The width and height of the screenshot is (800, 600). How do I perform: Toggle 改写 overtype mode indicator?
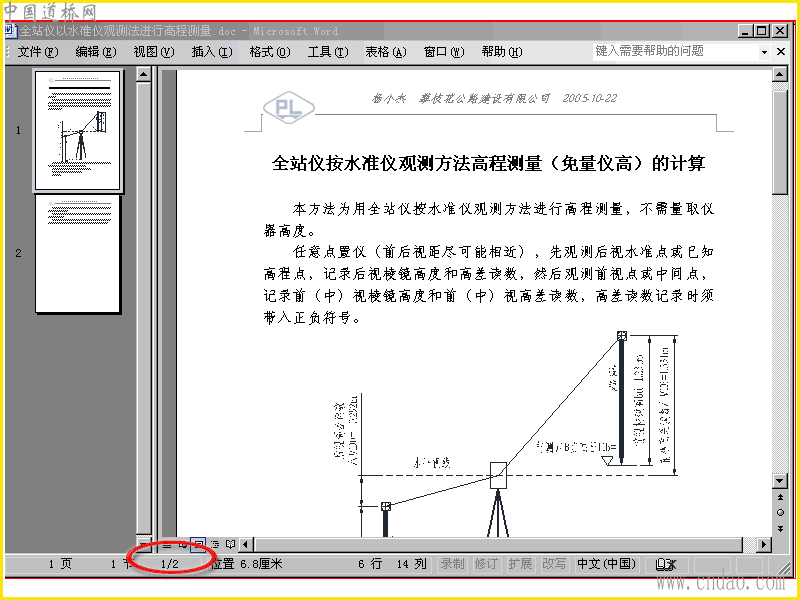554,564
